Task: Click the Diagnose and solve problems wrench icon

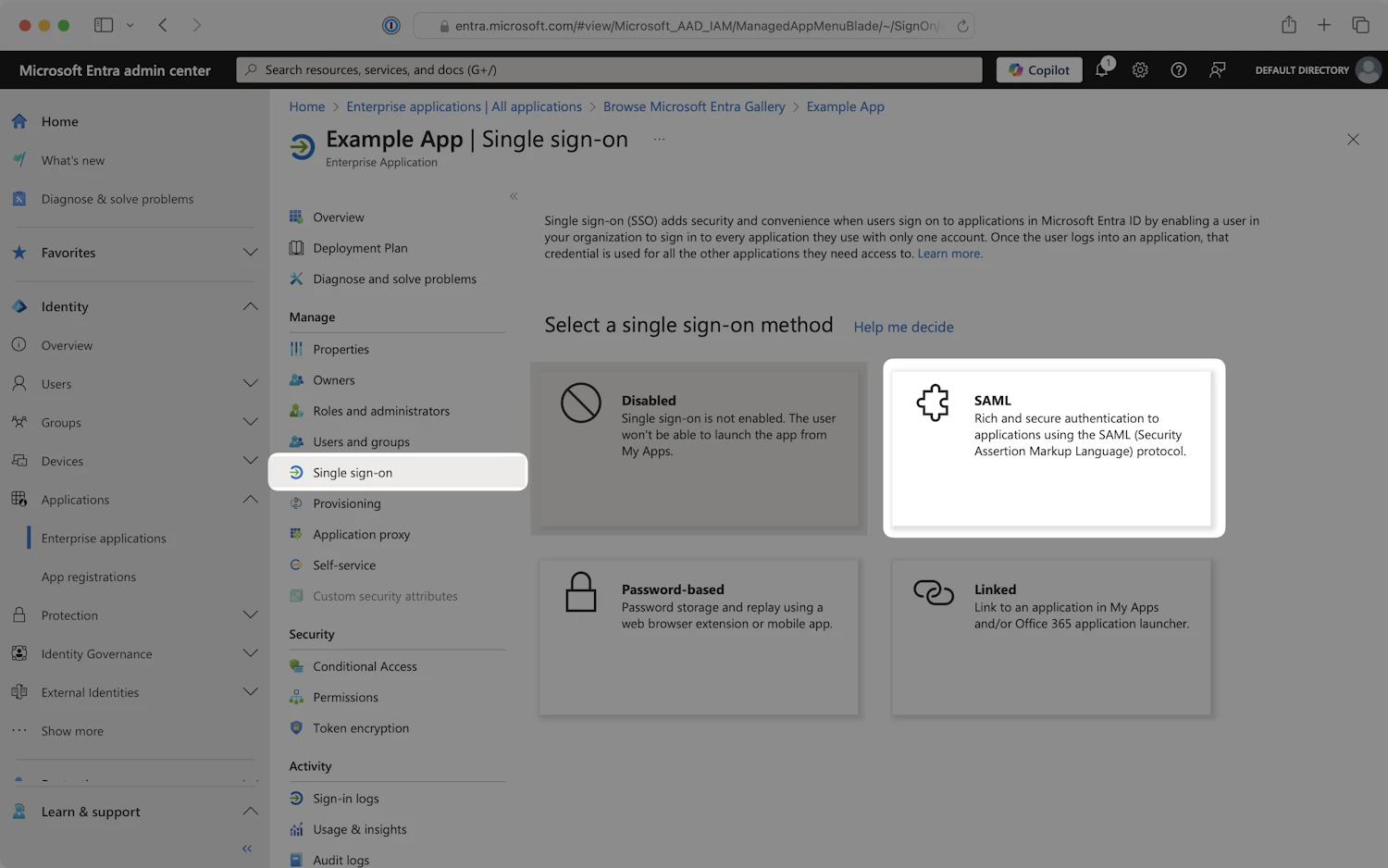Action: pos(296,279)
